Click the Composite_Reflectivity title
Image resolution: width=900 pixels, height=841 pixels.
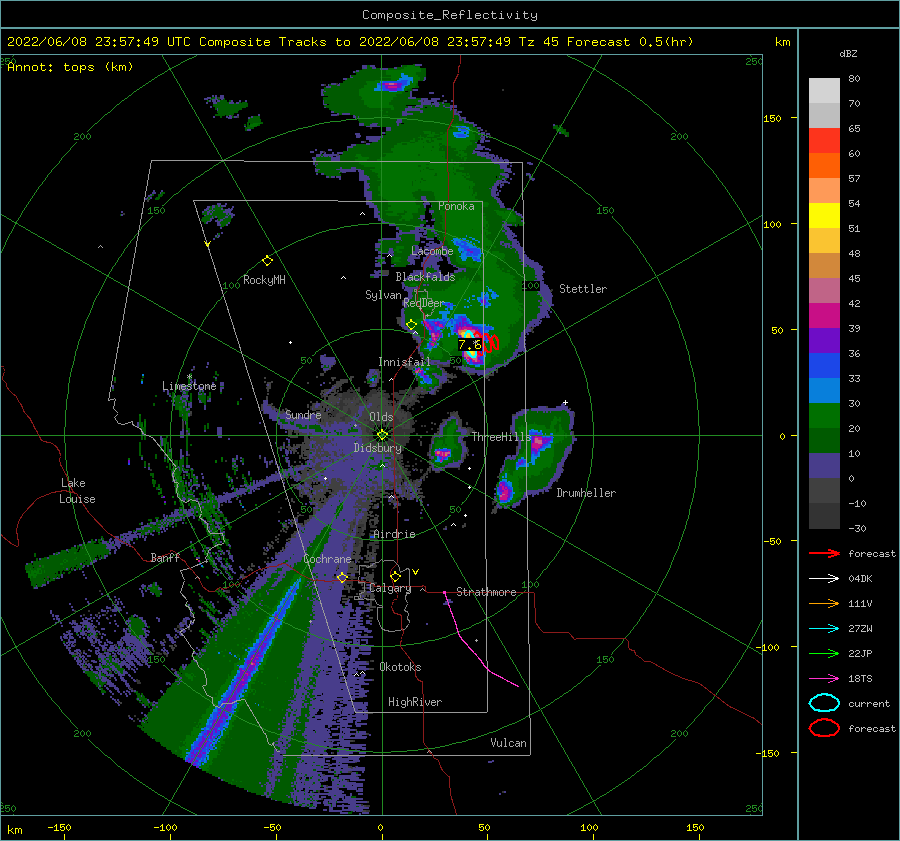coord(450,15)
